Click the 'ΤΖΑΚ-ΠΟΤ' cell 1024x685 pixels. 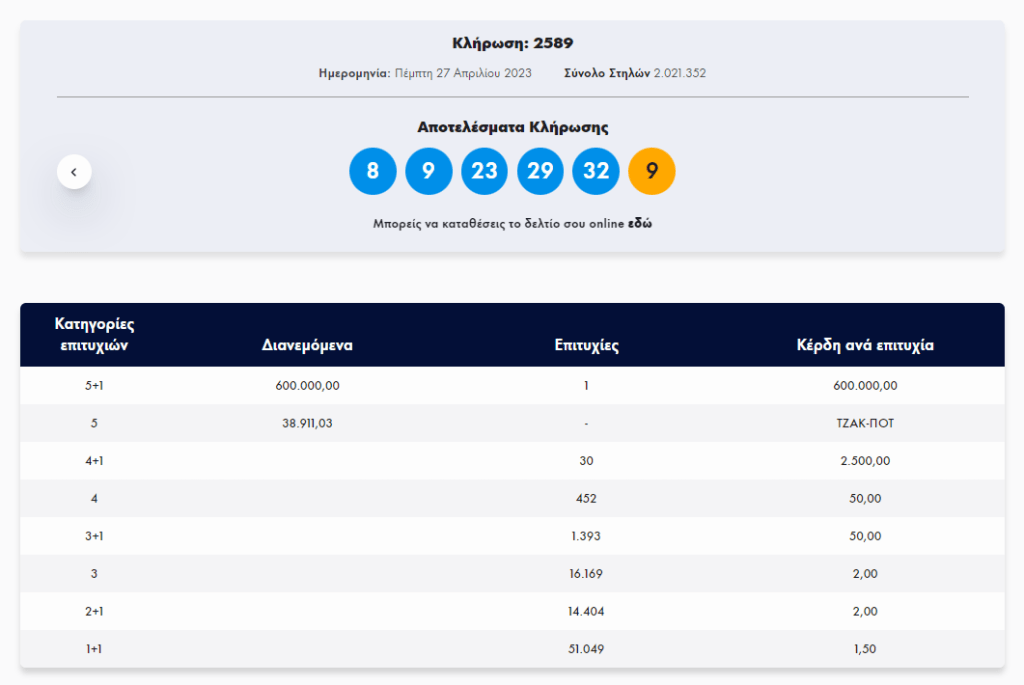pos(865,423)
